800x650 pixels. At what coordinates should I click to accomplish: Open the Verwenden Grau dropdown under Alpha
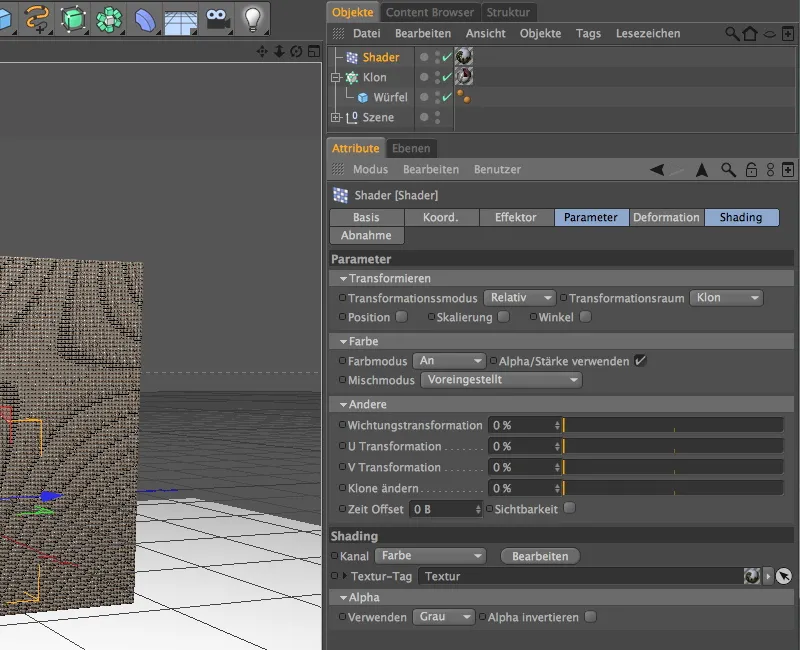(x=442, y=617)
